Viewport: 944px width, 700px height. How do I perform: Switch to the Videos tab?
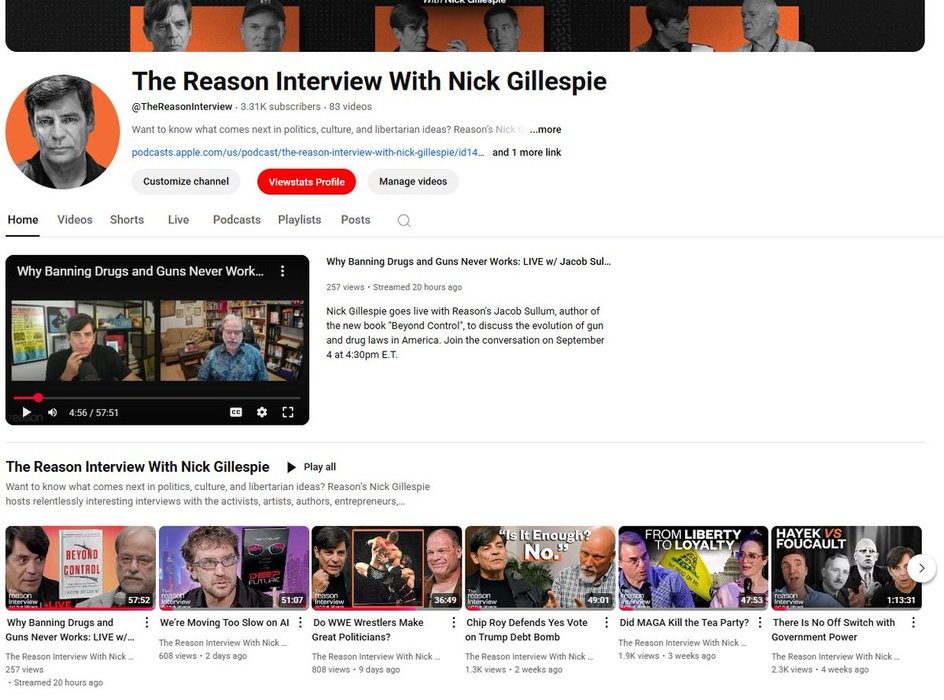tap(75, 220)
